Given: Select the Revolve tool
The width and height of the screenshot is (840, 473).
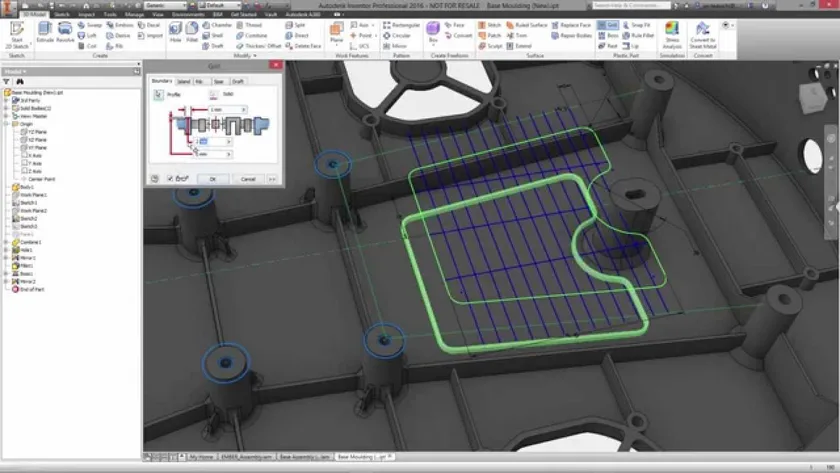Looking at the screenshot, I should [65, 33].
